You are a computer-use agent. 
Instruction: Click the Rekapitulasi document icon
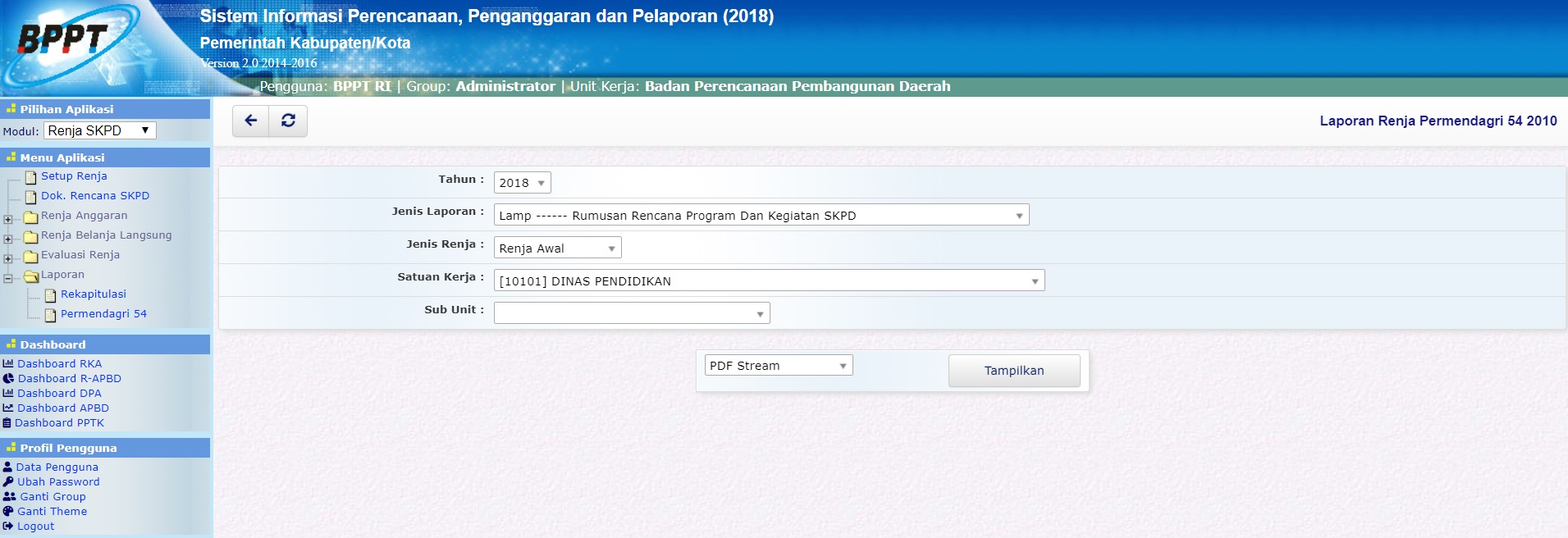51,295
